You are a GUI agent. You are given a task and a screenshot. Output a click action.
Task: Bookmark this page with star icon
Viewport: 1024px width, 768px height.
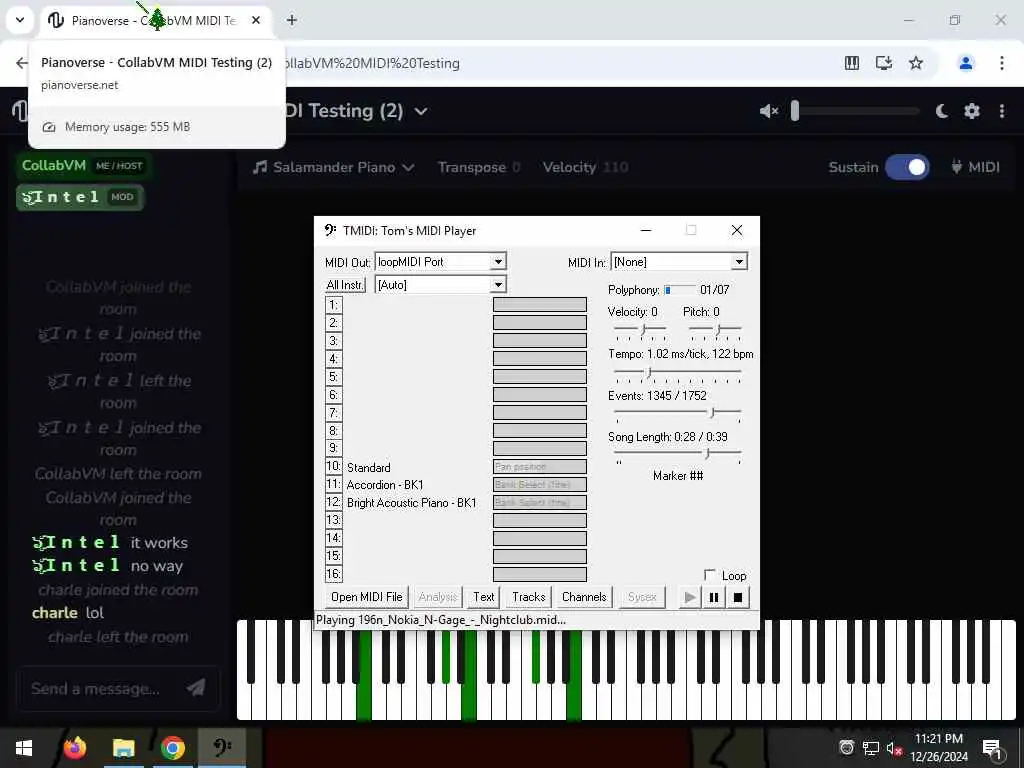click(916, 63)
